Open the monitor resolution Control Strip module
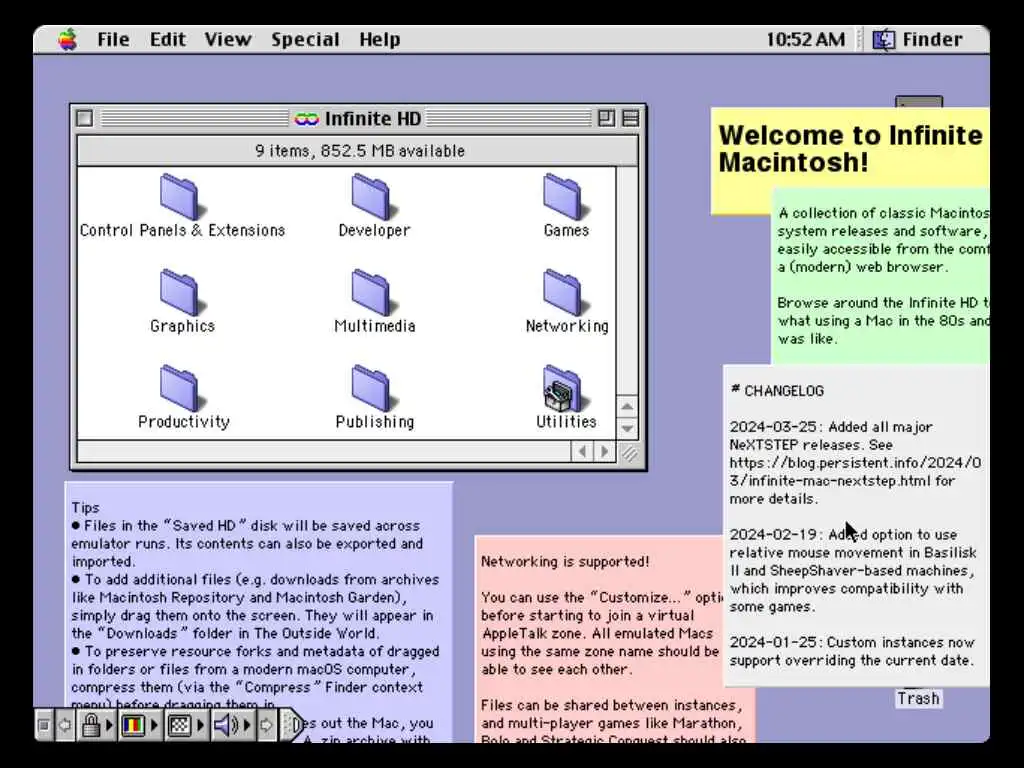The image size is (1024, 768). click(185, 725)
